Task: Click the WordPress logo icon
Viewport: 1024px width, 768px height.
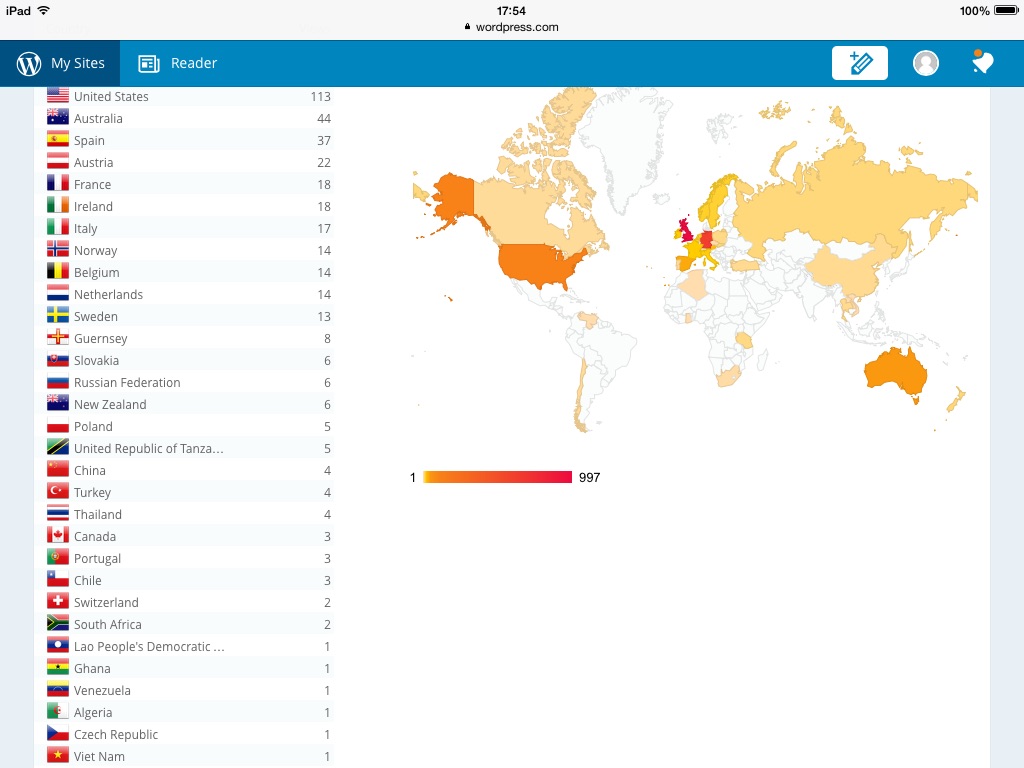Action: tap(29, 63)
